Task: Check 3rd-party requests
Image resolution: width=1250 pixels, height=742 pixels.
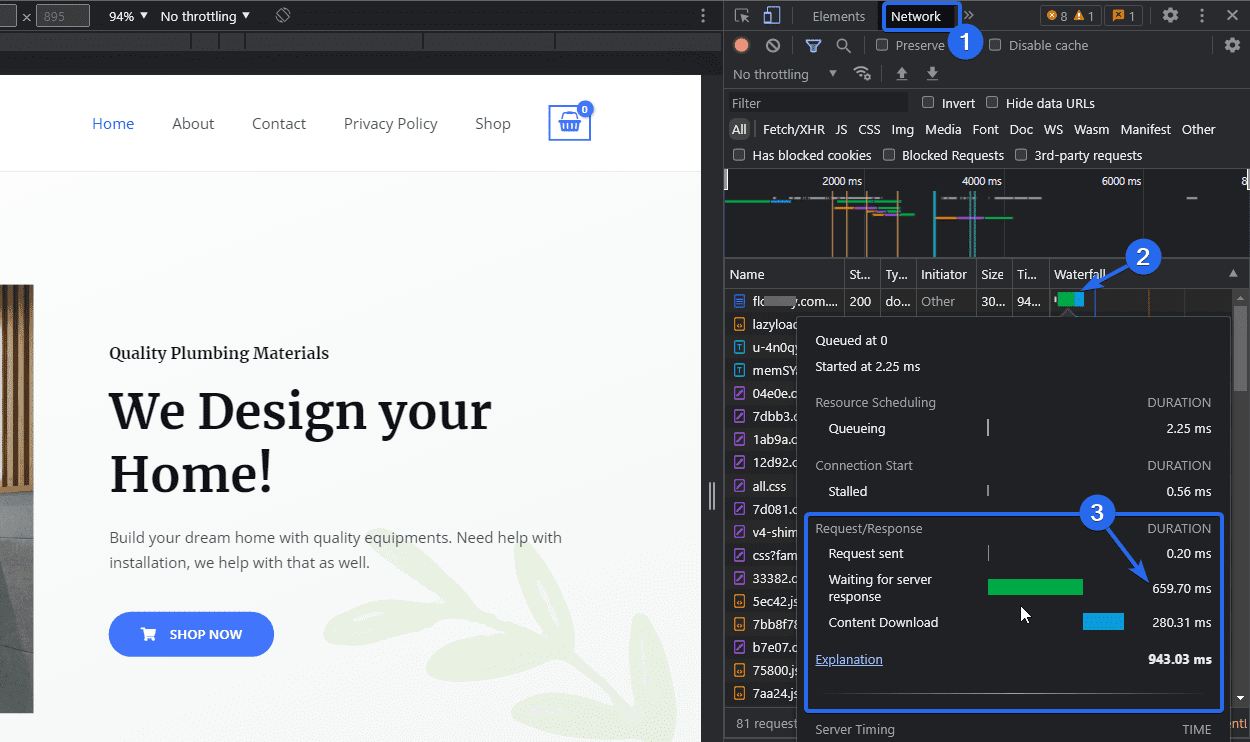Action: [x=1021, y=155]
